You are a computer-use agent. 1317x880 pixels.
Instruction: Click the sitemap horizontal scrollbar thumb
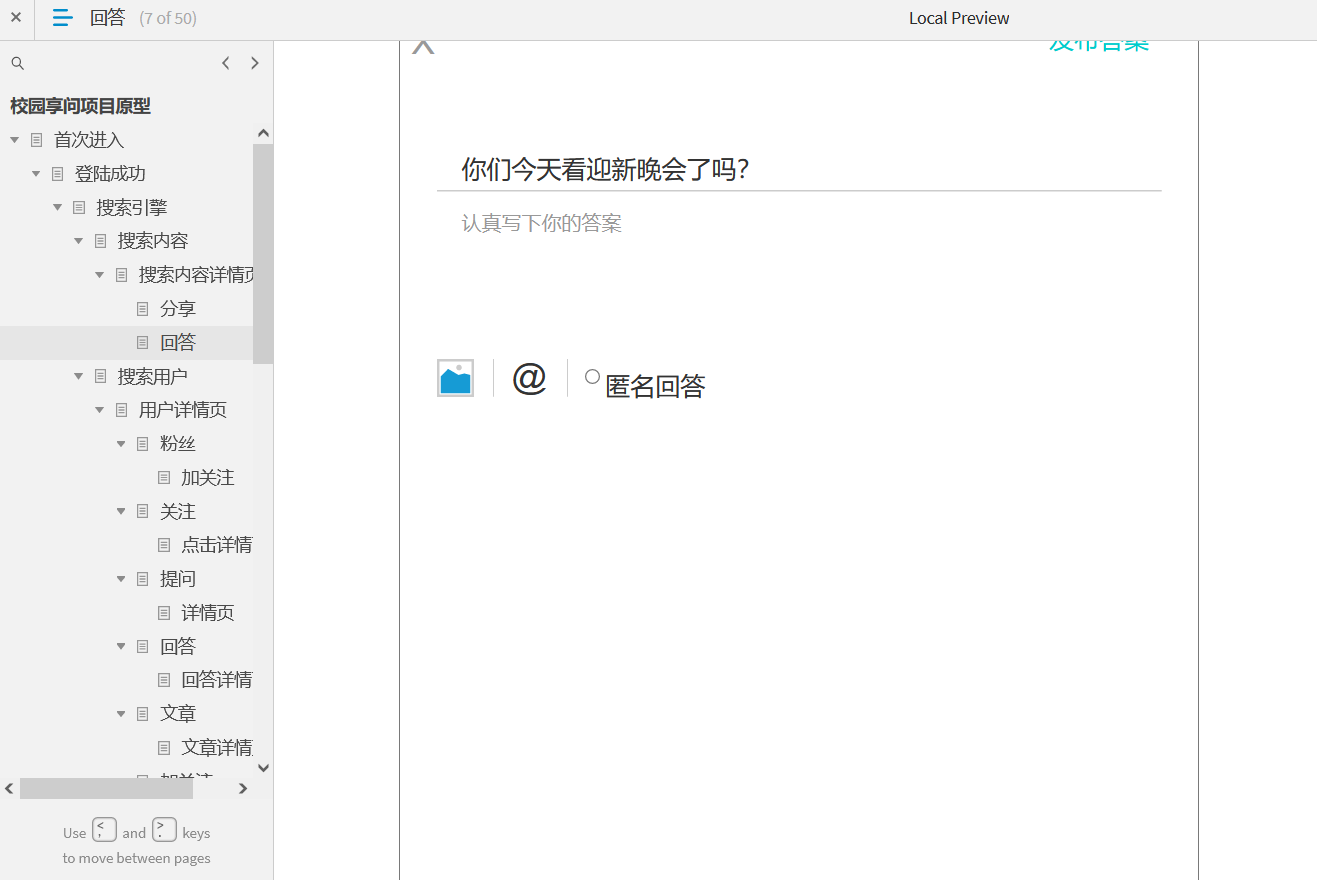tap(106, 789)
